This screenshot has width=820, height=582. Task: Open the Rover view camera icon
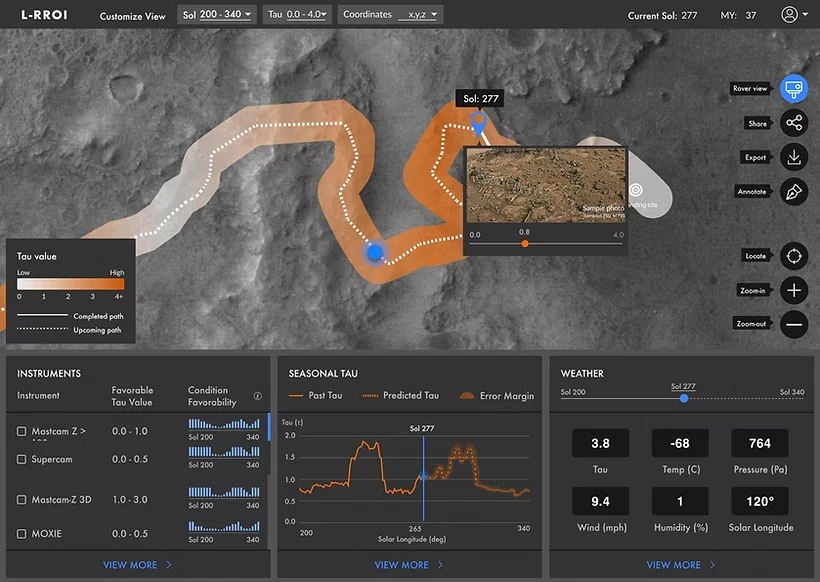[x=794, y=88]
